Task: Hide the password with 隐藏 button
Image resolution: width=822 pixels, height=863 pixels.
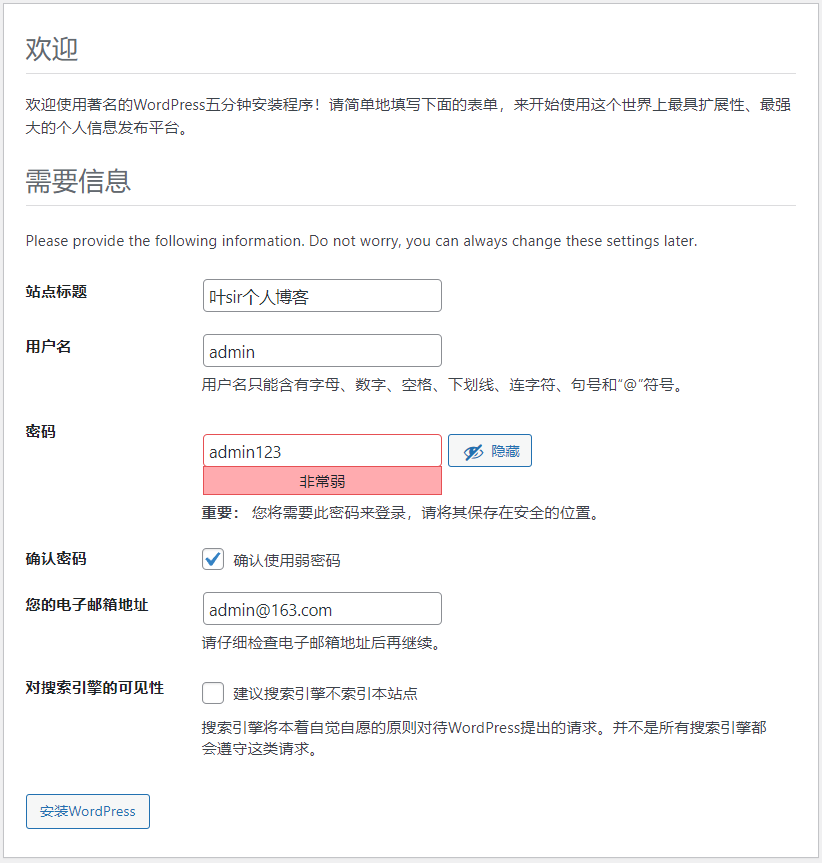Action: click(490, 451)
